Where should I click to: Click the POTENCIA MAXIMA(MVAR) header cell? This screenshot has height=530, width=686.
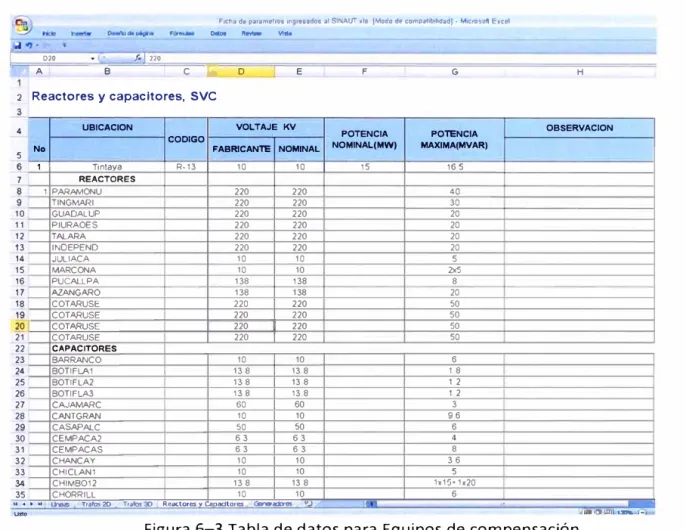click(455, 139)
